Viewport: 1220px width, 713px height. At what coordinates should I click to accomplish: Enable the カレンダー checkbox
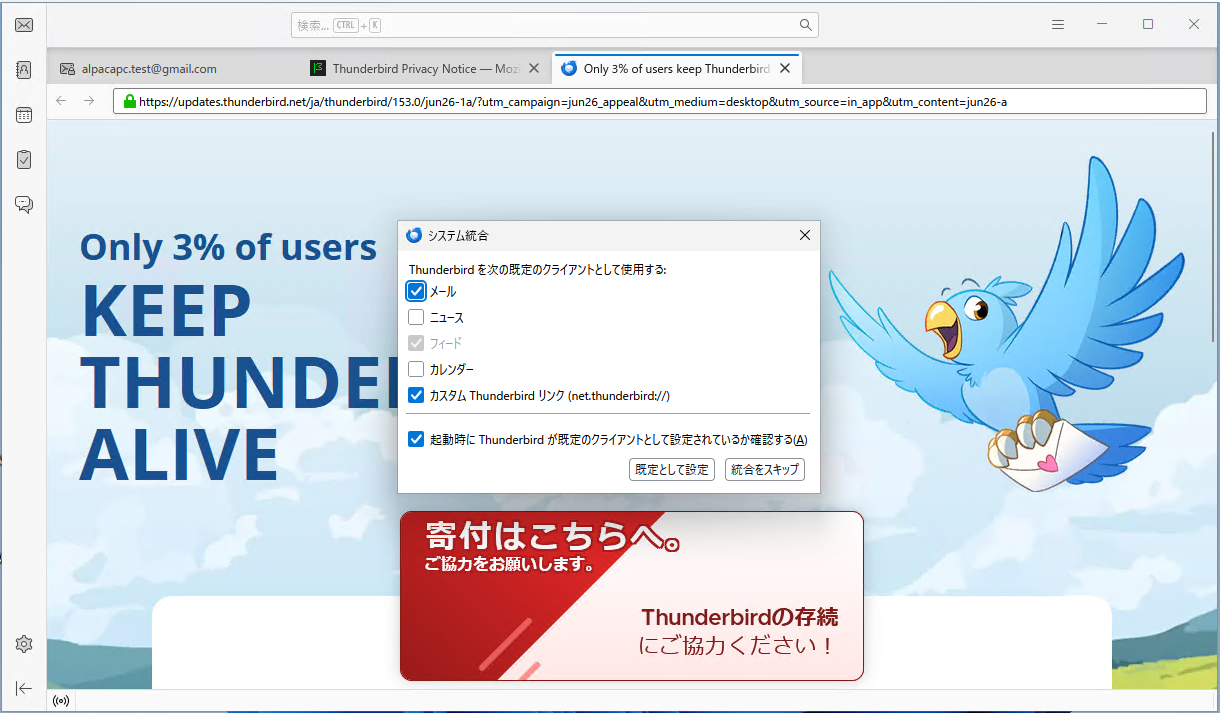click(x=416, y=369)
